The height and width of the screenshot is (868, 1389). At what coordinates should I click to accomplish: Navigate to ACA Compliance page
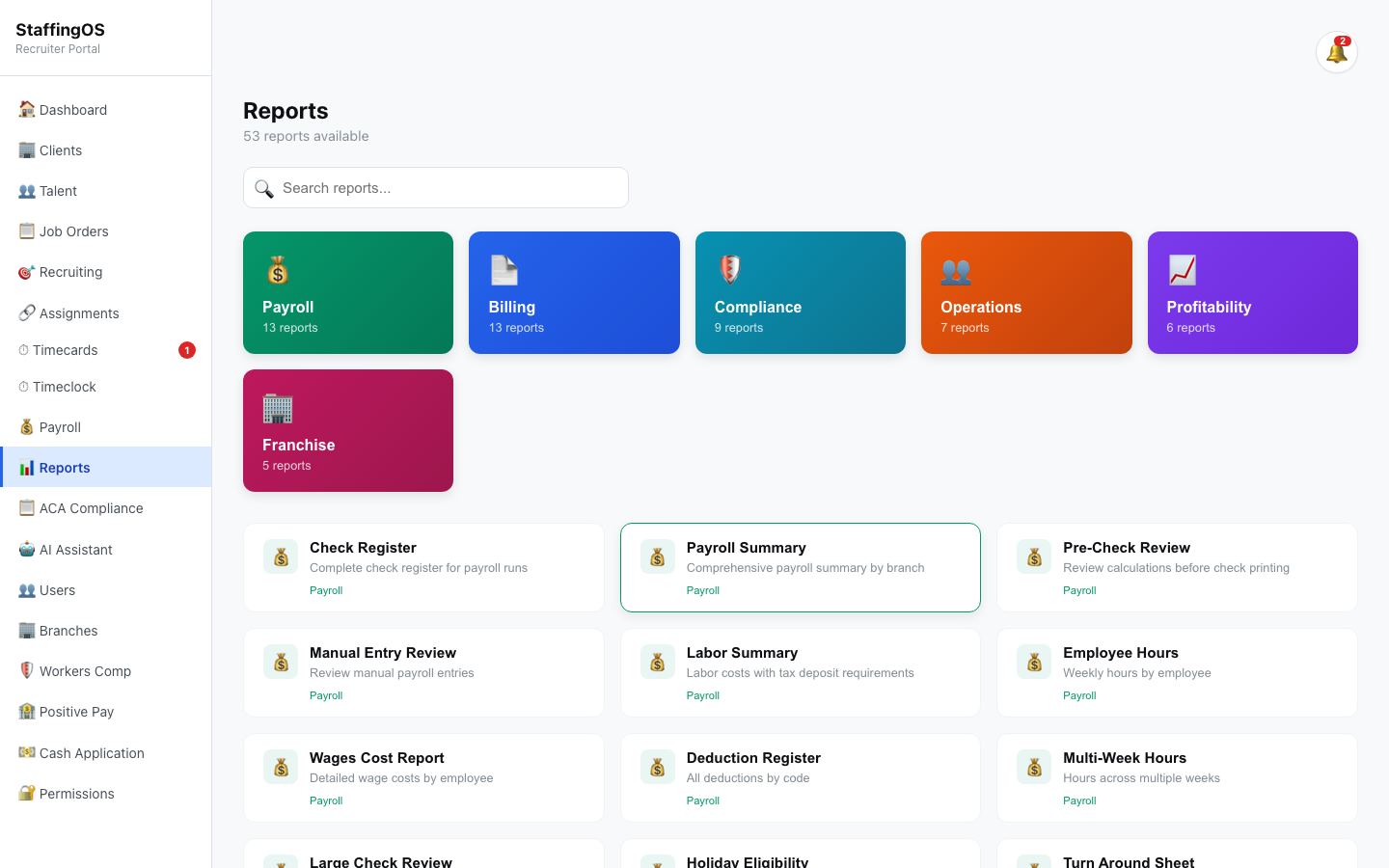(x=91, y=508)
